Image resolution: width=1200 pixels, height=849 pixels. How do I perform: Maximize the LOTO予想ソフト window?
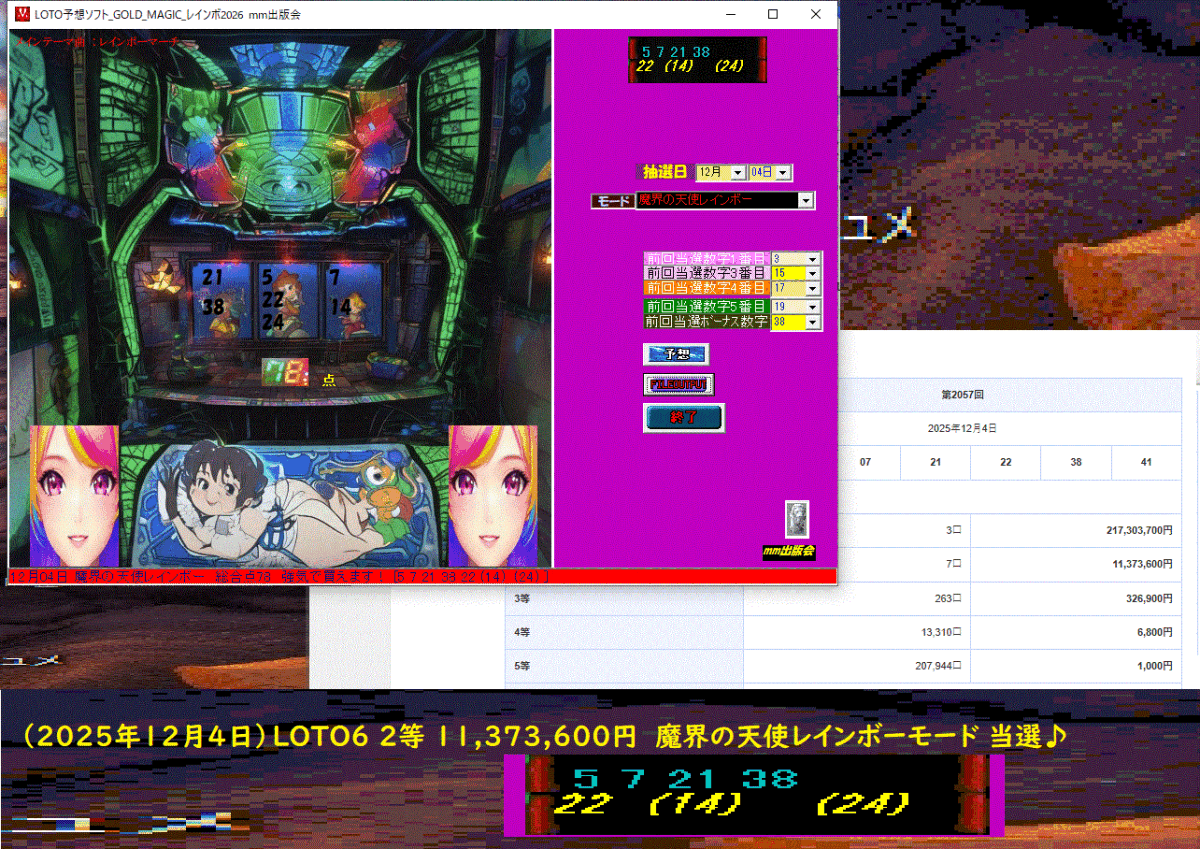tap(773, 15)
